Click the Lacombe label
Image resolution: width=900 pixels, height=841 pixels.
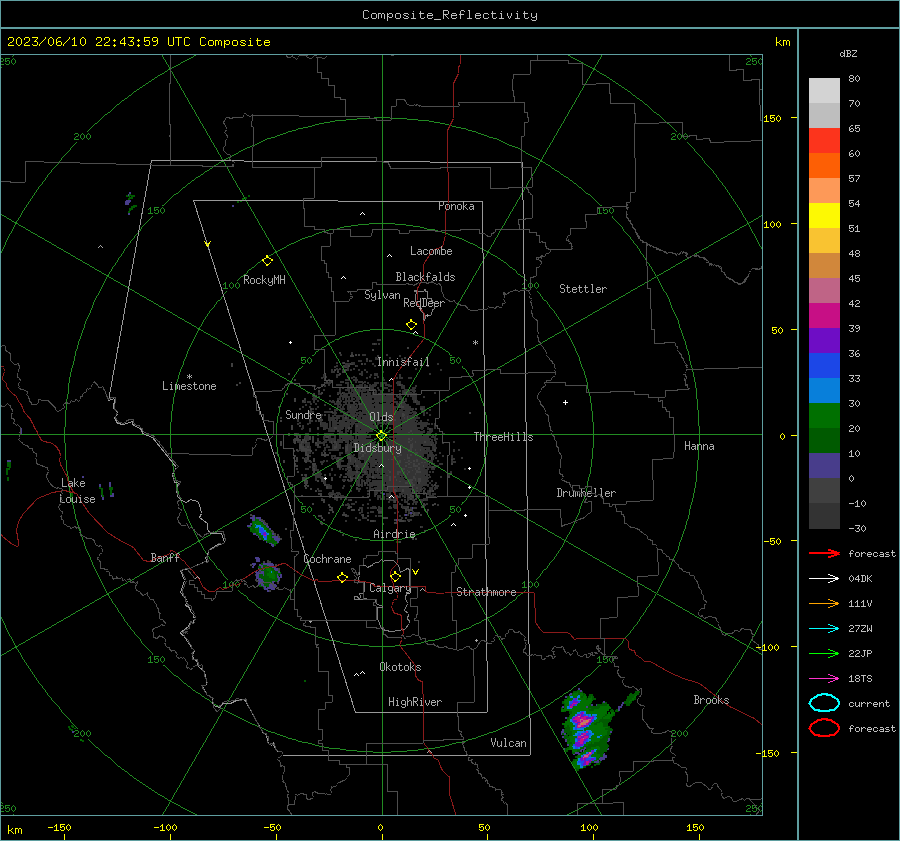[x=431, y=251]
